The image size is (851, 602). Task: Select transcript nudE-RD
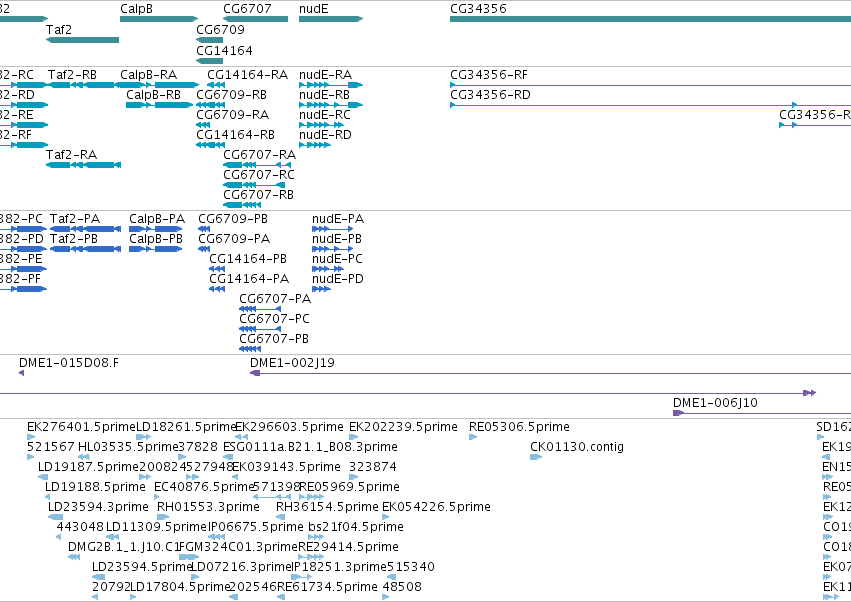click(x=325, y=135)
